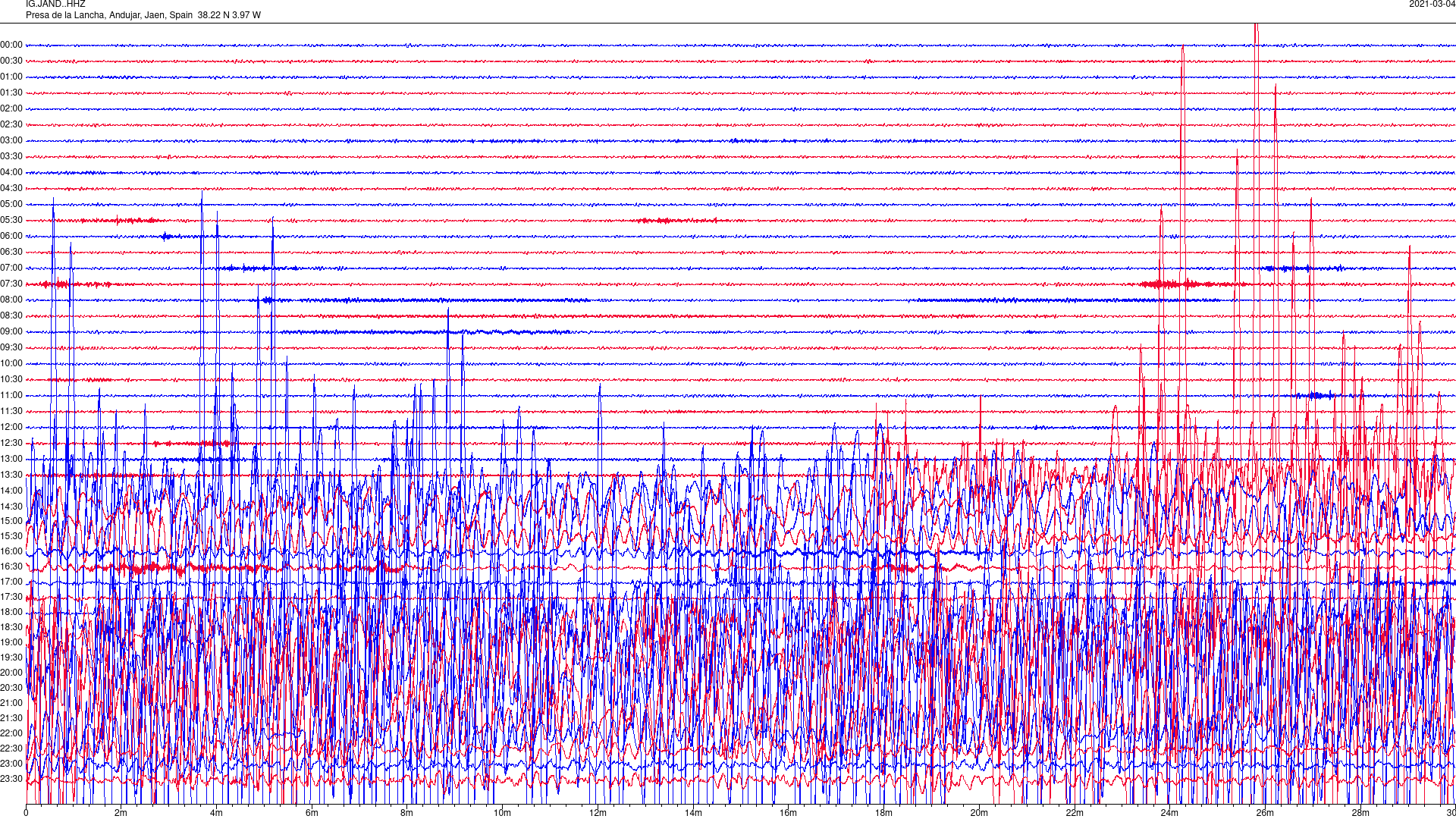Select the 20:00 time row label
1456x819 pixels.
pyautogui.click(x=11, y=673)
